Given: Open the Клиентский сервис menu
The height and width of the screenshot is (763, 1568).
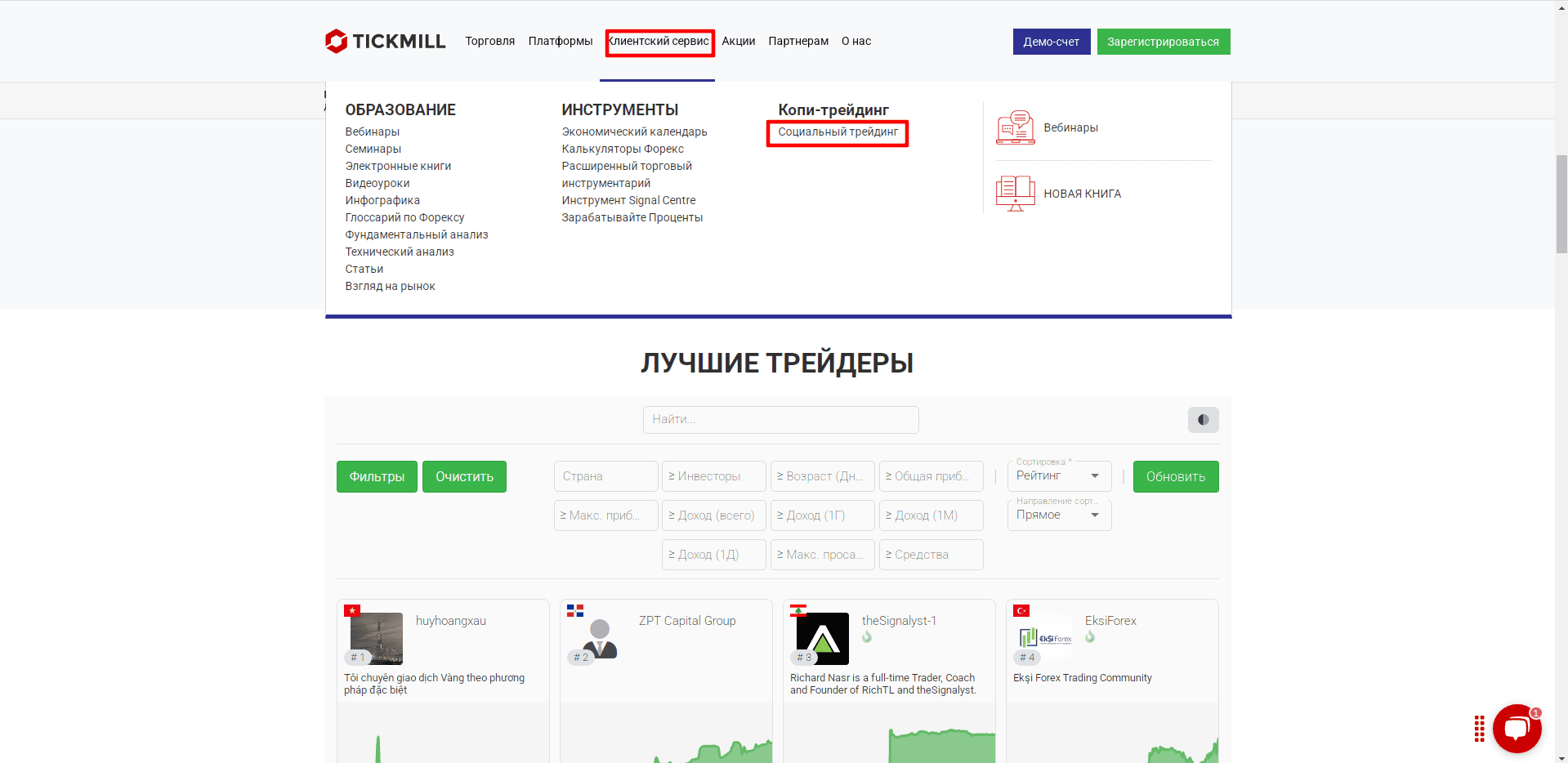Looking at the screenshot, I should 659,41.
